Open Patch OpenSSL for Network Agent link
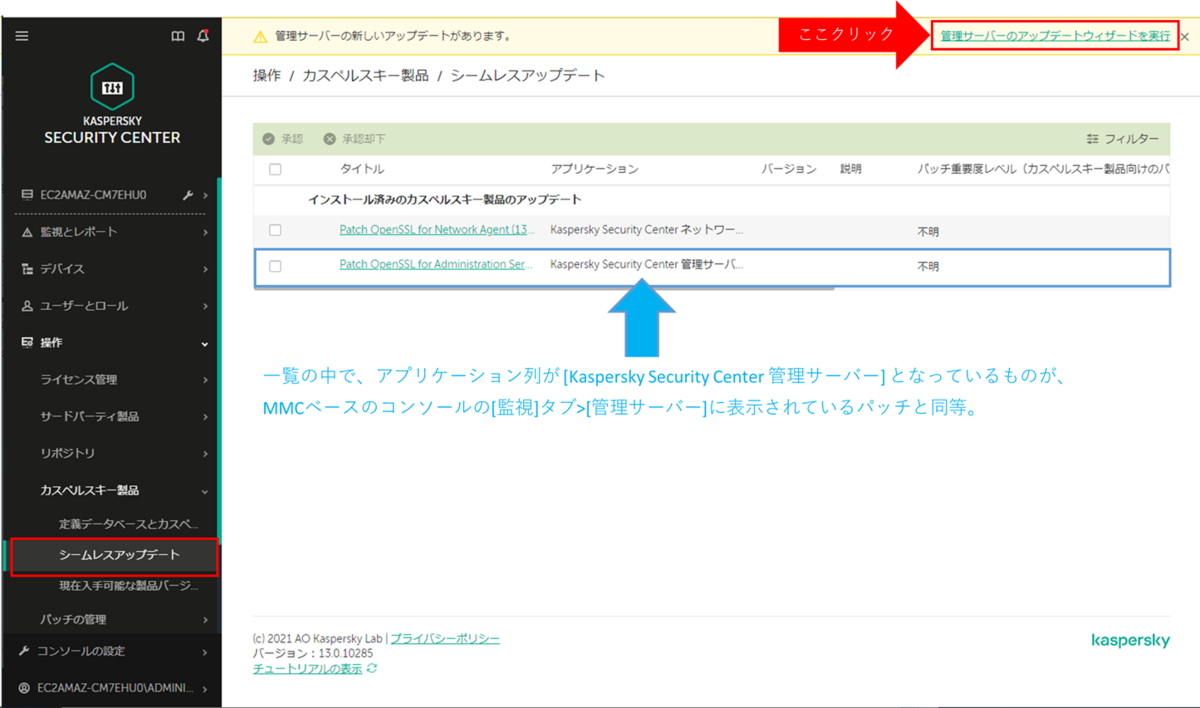This screenshot has width=1200, height=708. pos(437,230)
